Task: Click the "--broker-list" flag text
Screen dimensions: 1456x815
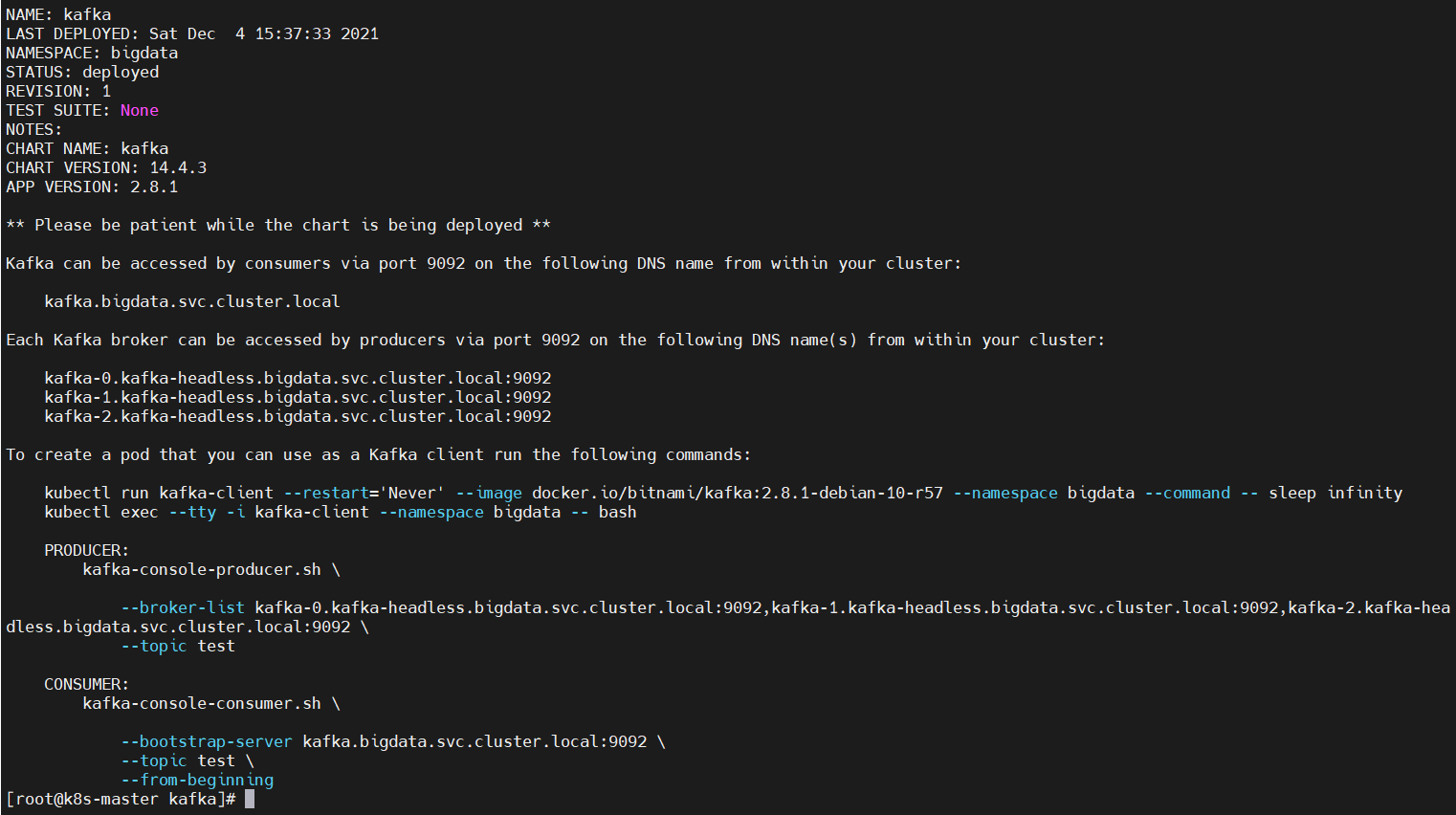Action: point(183,607)
